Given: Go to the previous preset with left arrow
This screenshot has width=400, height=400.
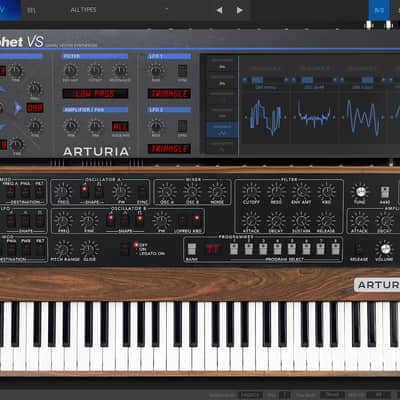Looking at the screenshot, I should coord(219,10).
